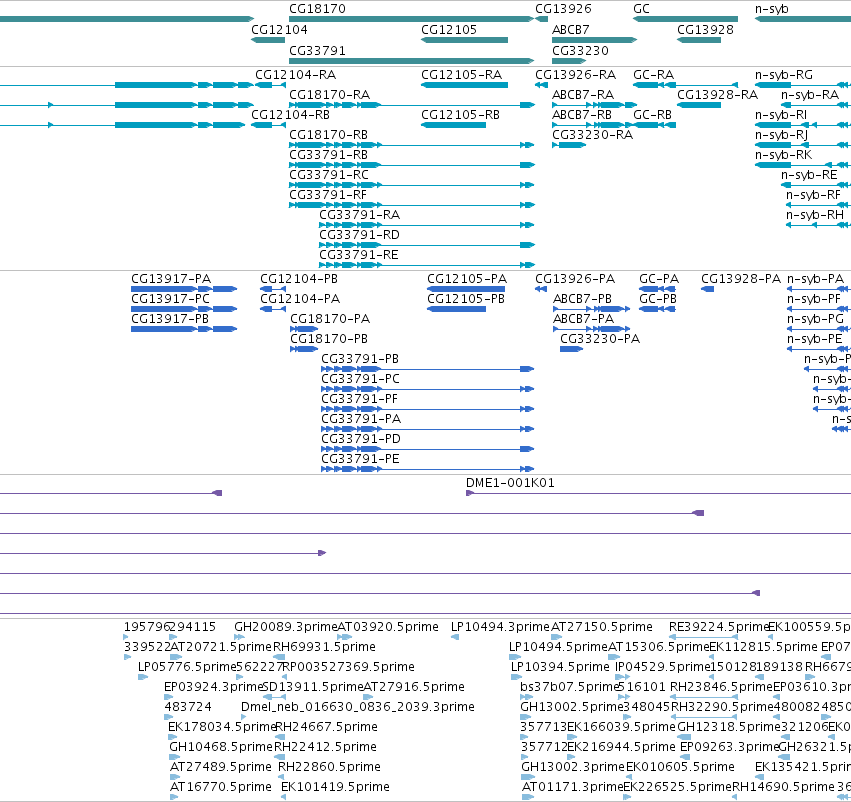Select the bs37b07.5prime EST label
The width and height of the screenshot is (851, 802).
(x=570, y=686)
